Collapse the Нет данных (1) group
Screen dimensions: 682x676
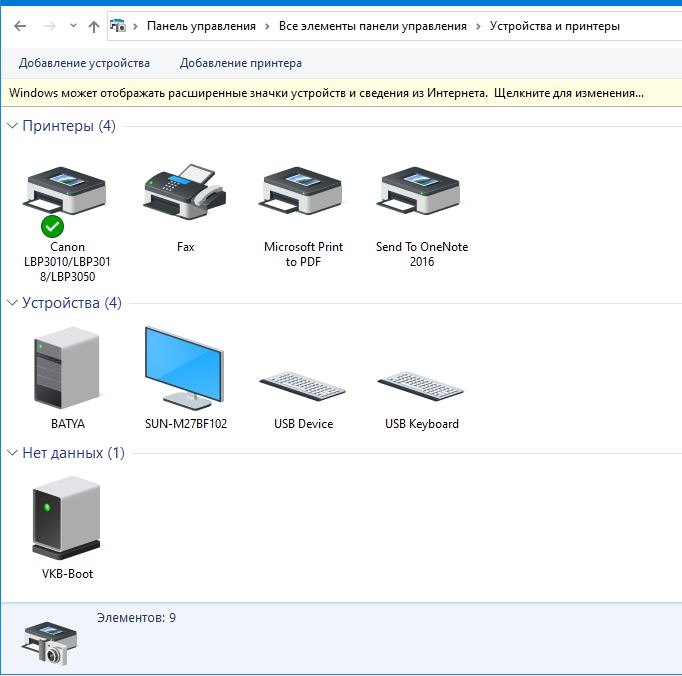tap(13, 453)
